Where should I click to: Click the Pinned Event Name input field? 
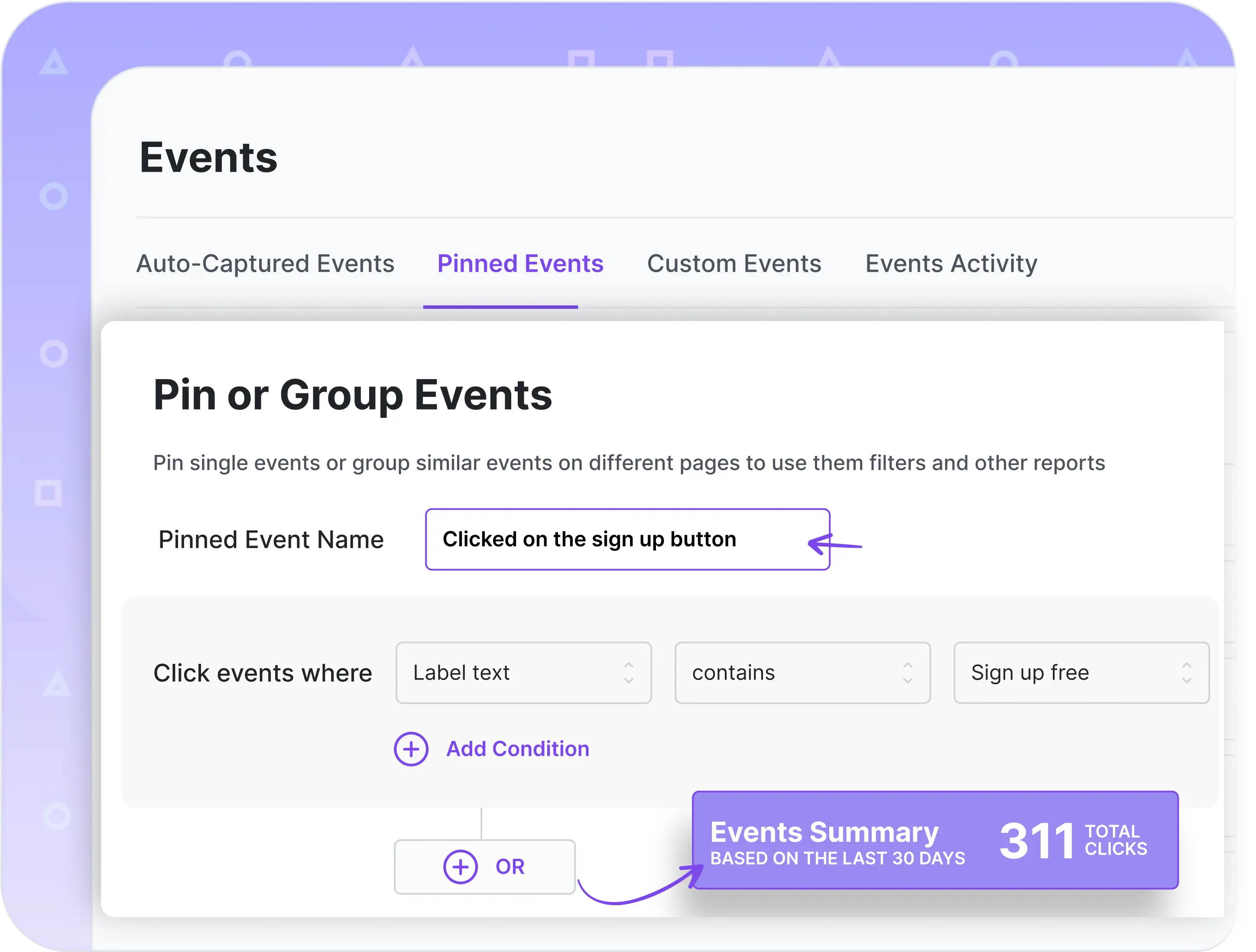[627, 539]
